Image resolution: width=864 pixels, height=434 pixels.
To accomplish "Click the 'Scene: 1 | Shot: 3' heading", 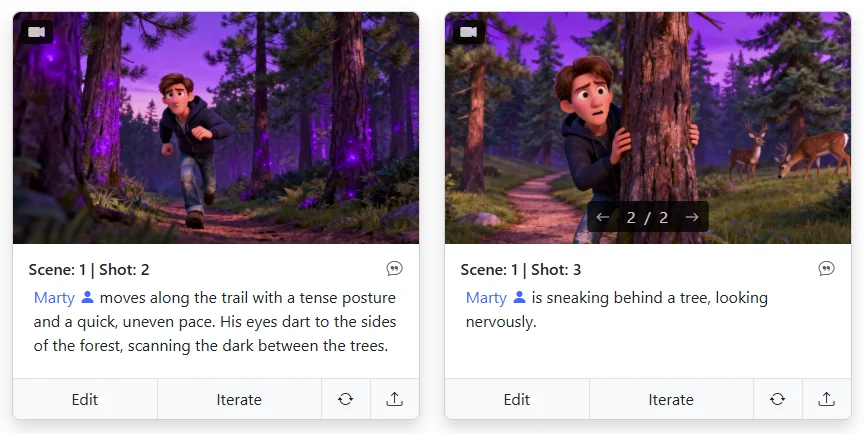I will (x=521, y=269).
